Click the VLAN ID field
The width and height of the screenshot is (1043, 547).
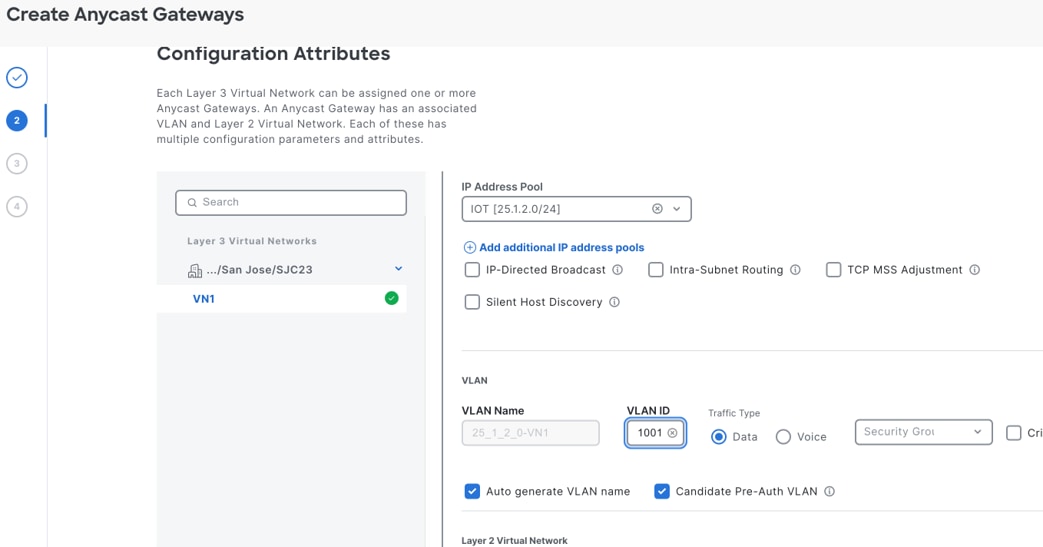pos(655,433)
